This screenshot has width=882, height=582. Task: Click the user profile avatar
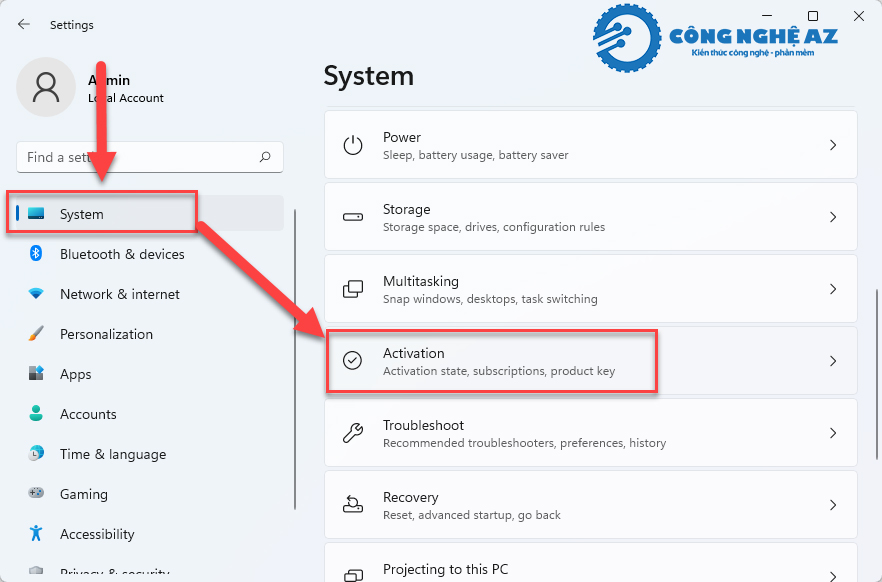pyautogui.click(x=46, y=87)
